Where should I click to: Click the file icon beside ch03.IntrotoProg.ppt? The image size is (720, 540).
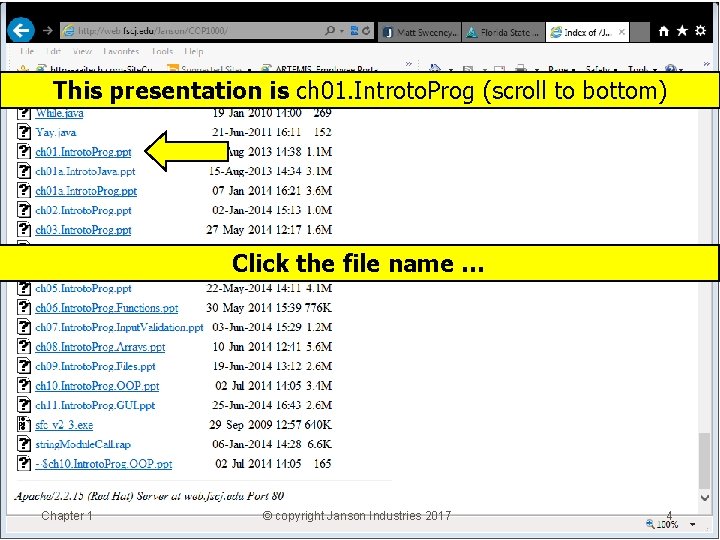(x=23, y=229)
